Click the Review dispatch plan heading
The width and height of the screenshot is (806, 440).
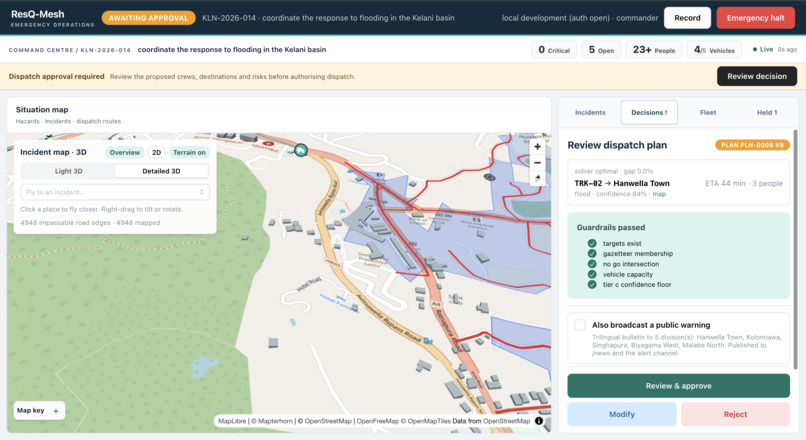(617, 145)
